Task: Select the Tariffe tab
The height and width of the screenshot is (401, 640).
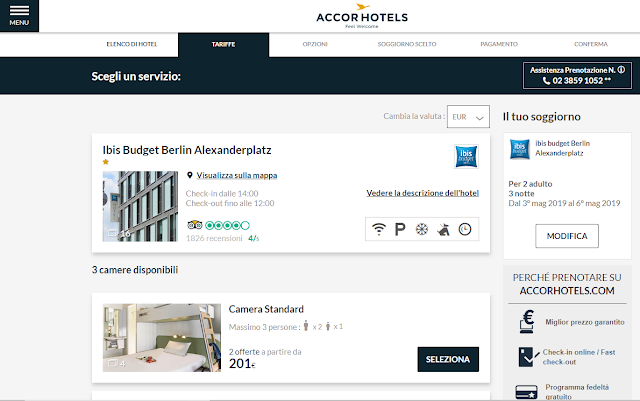Action: click(x=223, y=45)
